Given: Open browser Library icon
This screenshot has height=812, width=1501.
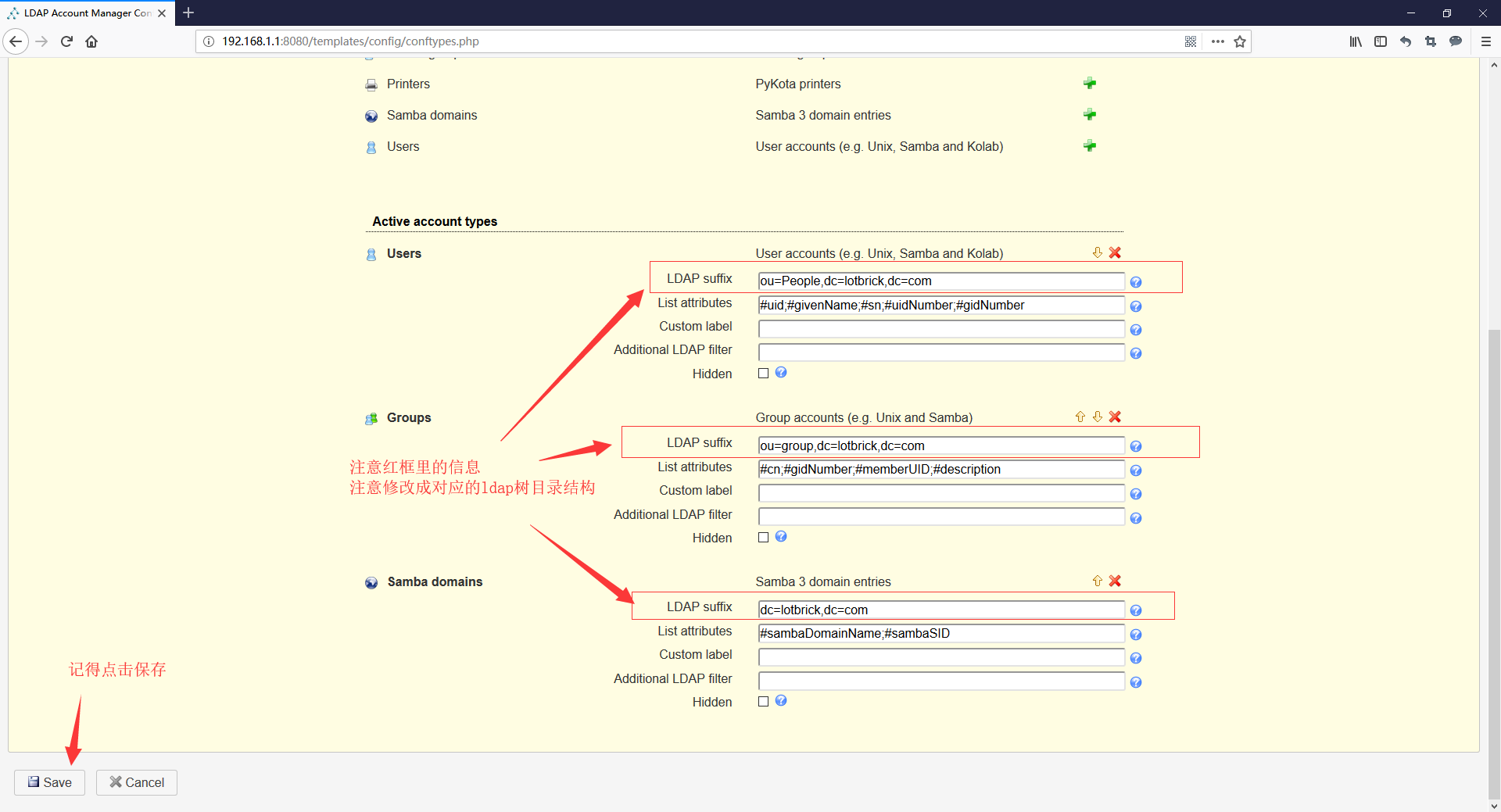Looking at the screenshot, I should click(1356, 41).
